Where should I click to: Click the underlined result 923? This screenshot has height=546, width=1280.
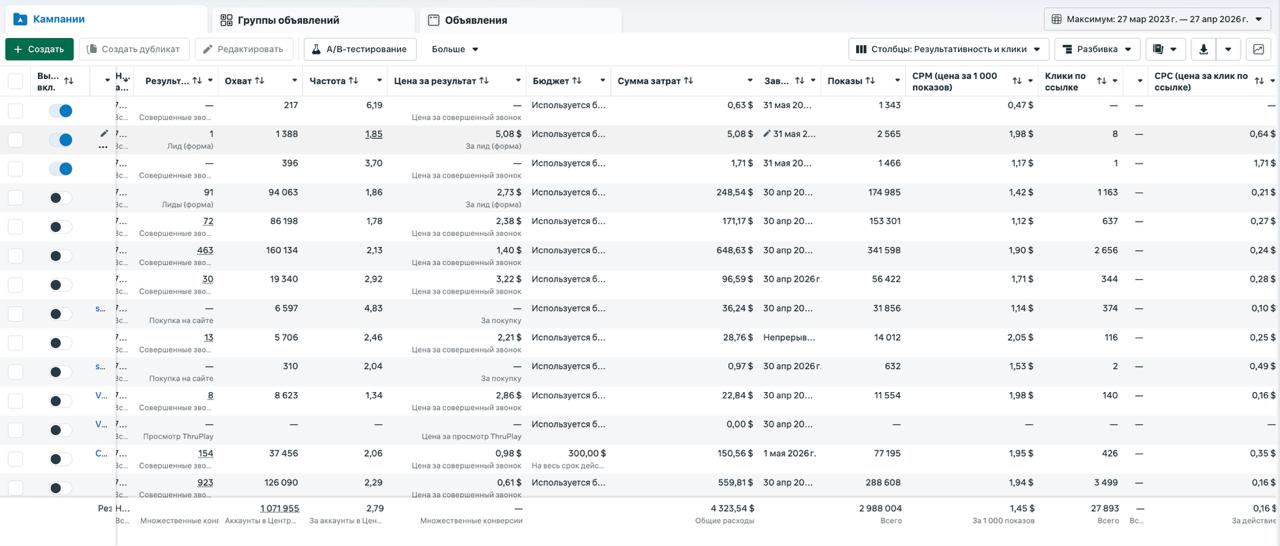click(x=205, y=482)
